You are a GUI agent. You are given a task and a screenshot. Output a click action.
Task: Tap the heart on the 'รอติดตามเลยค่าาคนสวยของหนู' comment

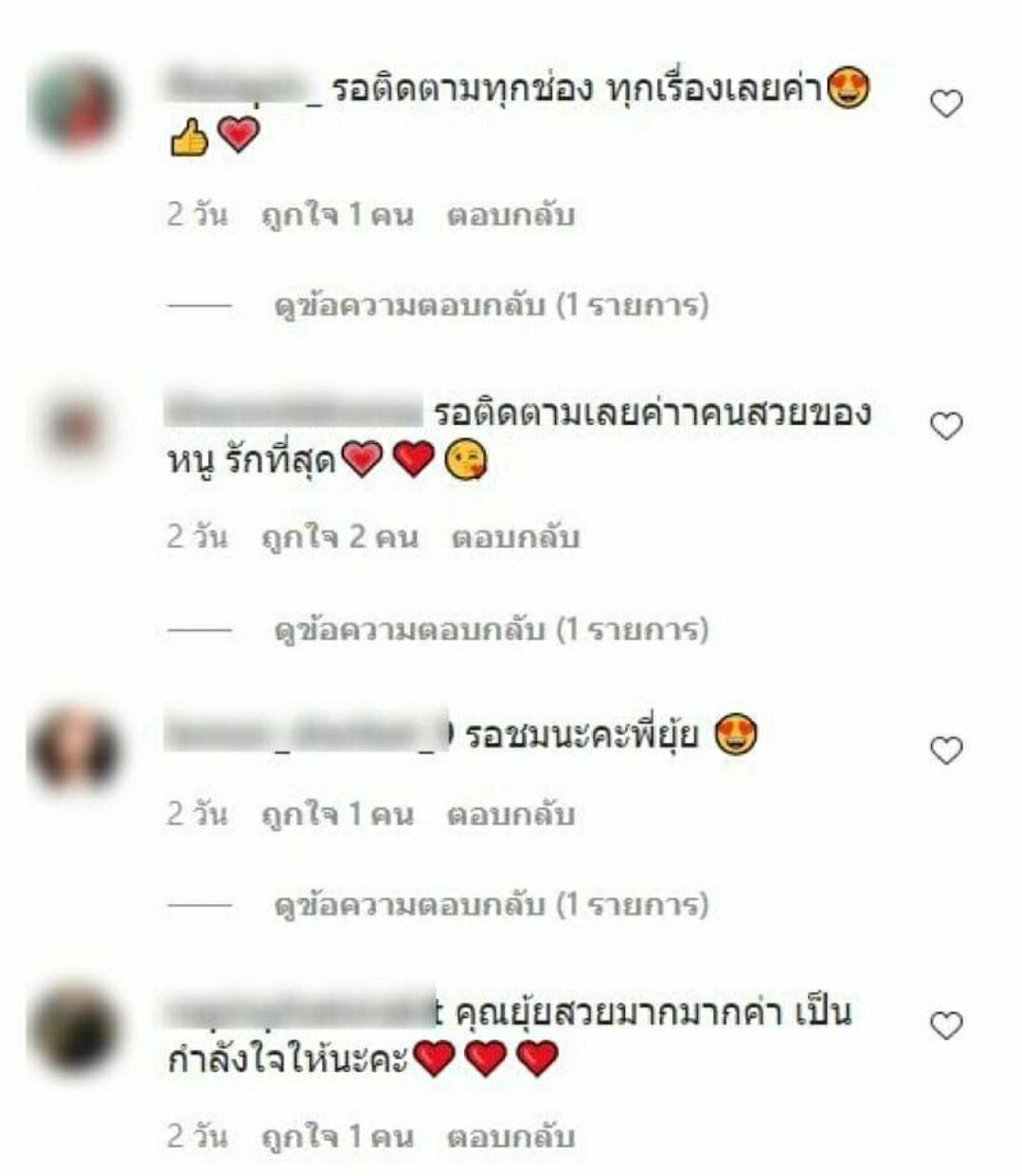(946, 426)
